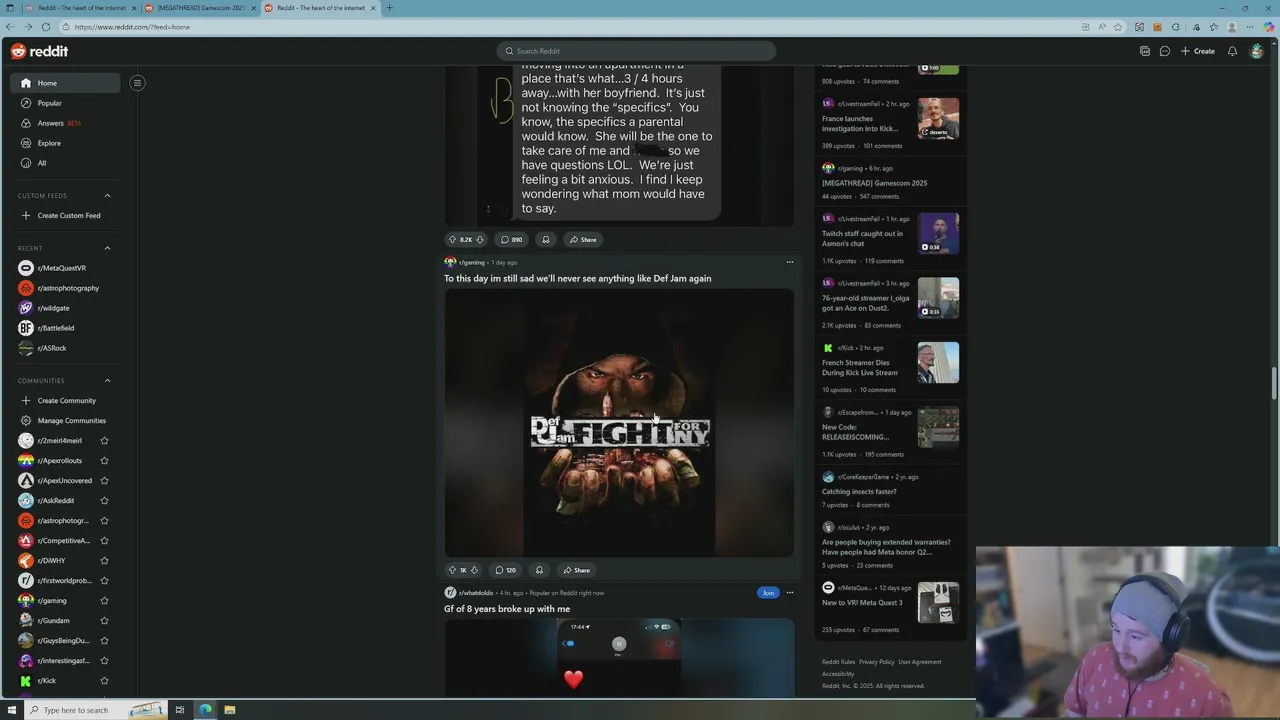Screen dimensions: 1280x720
Task: Collapse the Custom Feeds section
Action: [107, 196]
